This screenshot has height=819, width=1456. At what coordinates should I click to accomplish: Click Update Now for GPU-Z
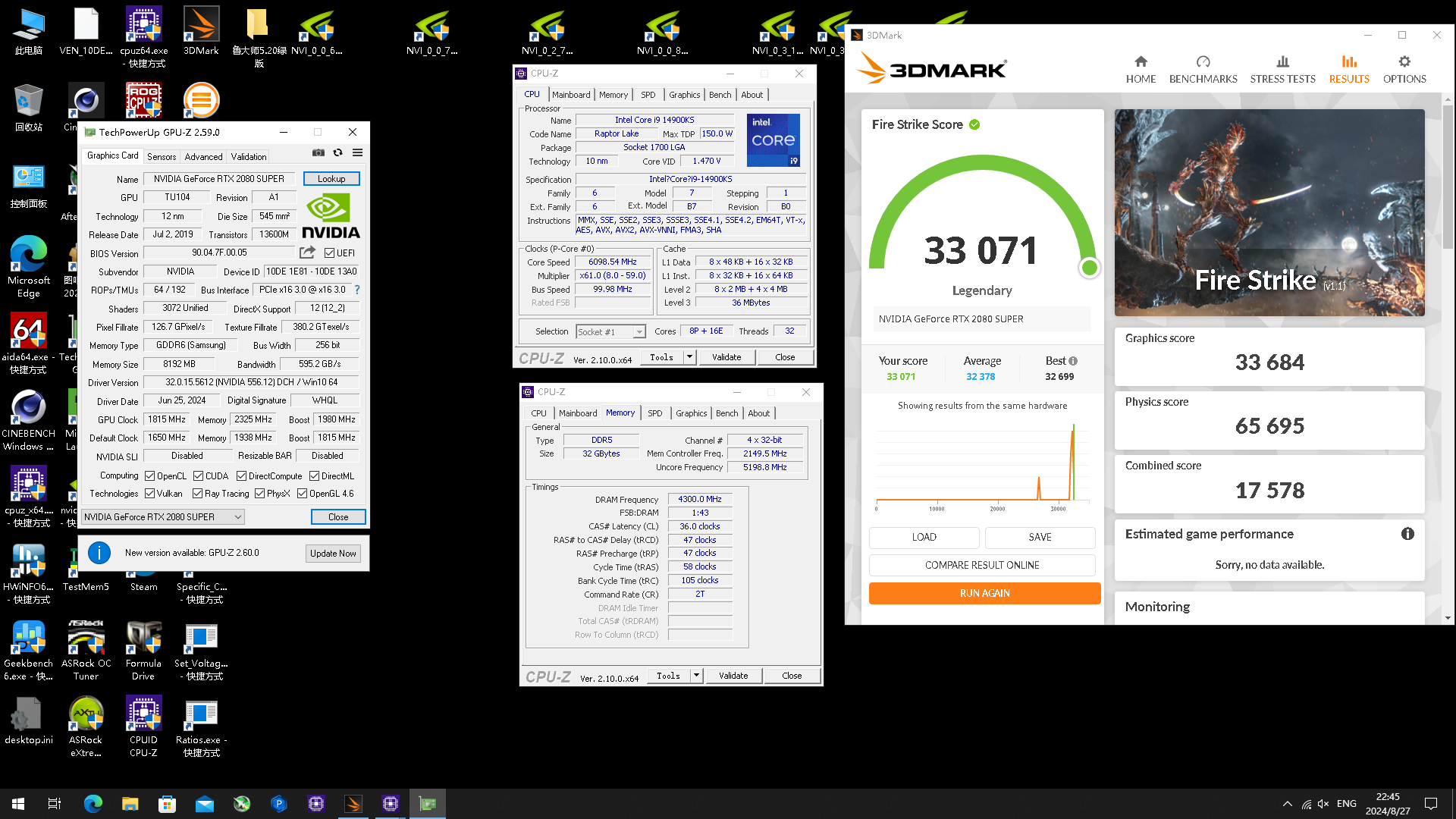point(333,554)
